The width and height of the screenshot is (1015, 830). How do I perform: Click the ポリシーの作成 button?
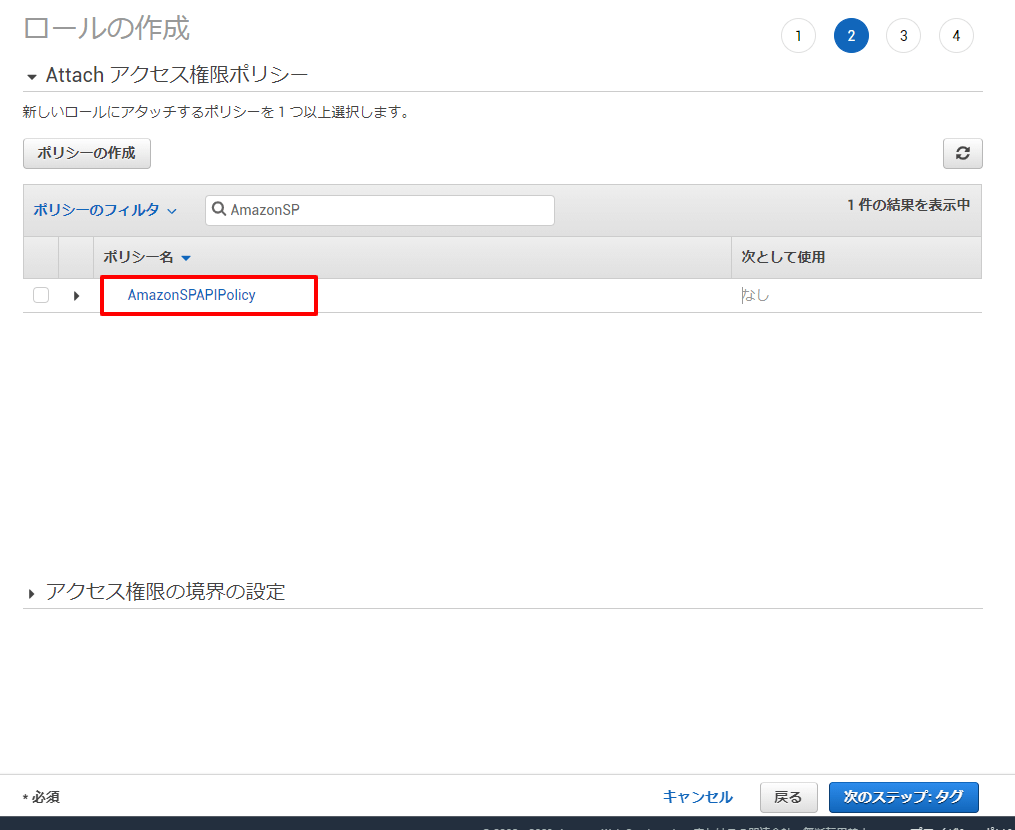(87, 153)
